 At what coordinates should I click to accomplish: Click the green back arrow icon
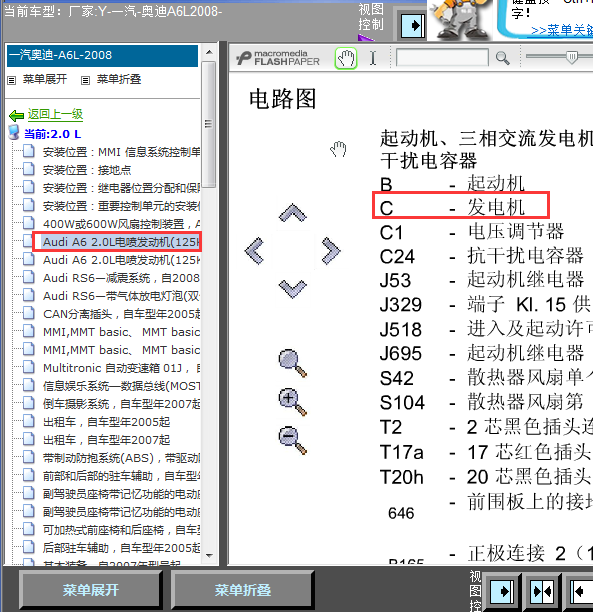pyautogui.click(x=16, y=116)
